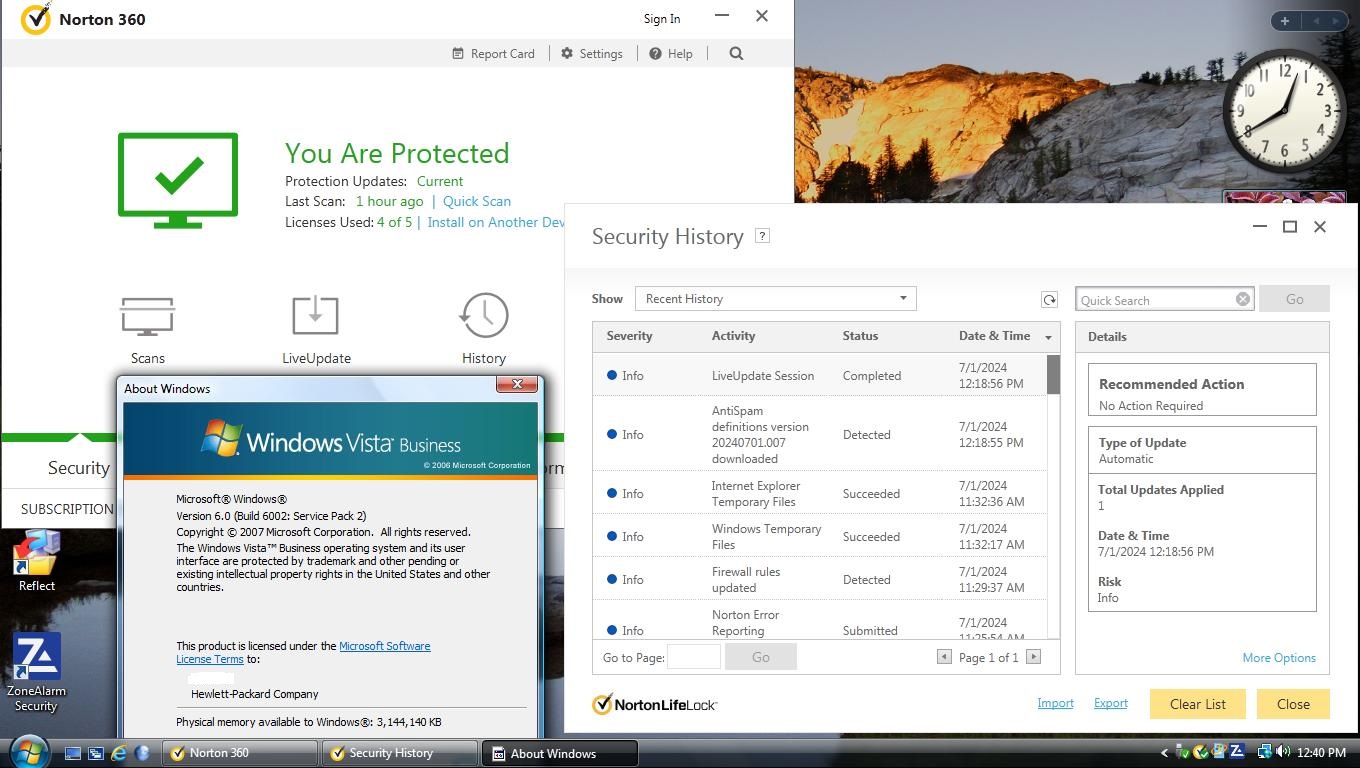
Task: Switch to Security History taskbar window
Action: 398,753
